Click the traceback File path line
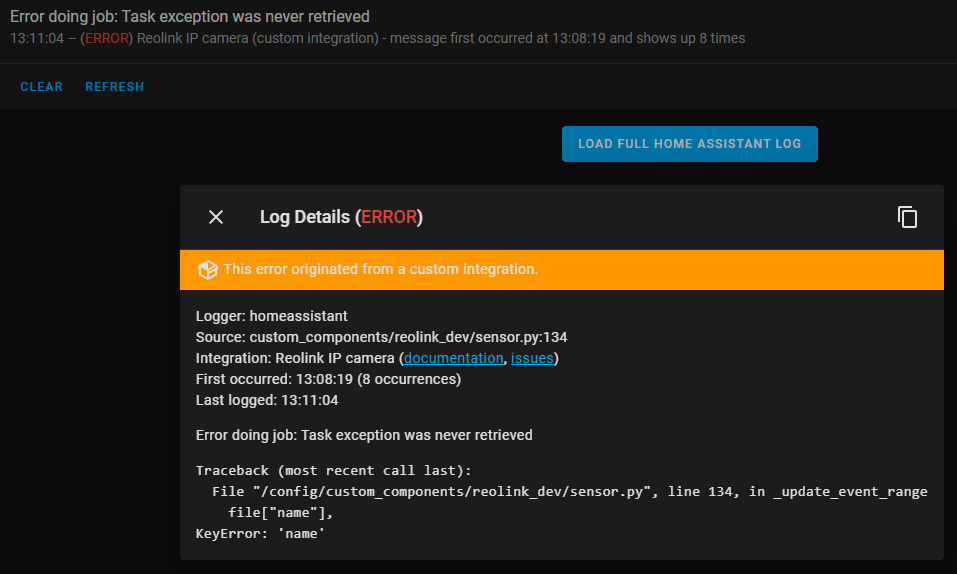Viewport: 957px width, 574px height. [569, 492]
